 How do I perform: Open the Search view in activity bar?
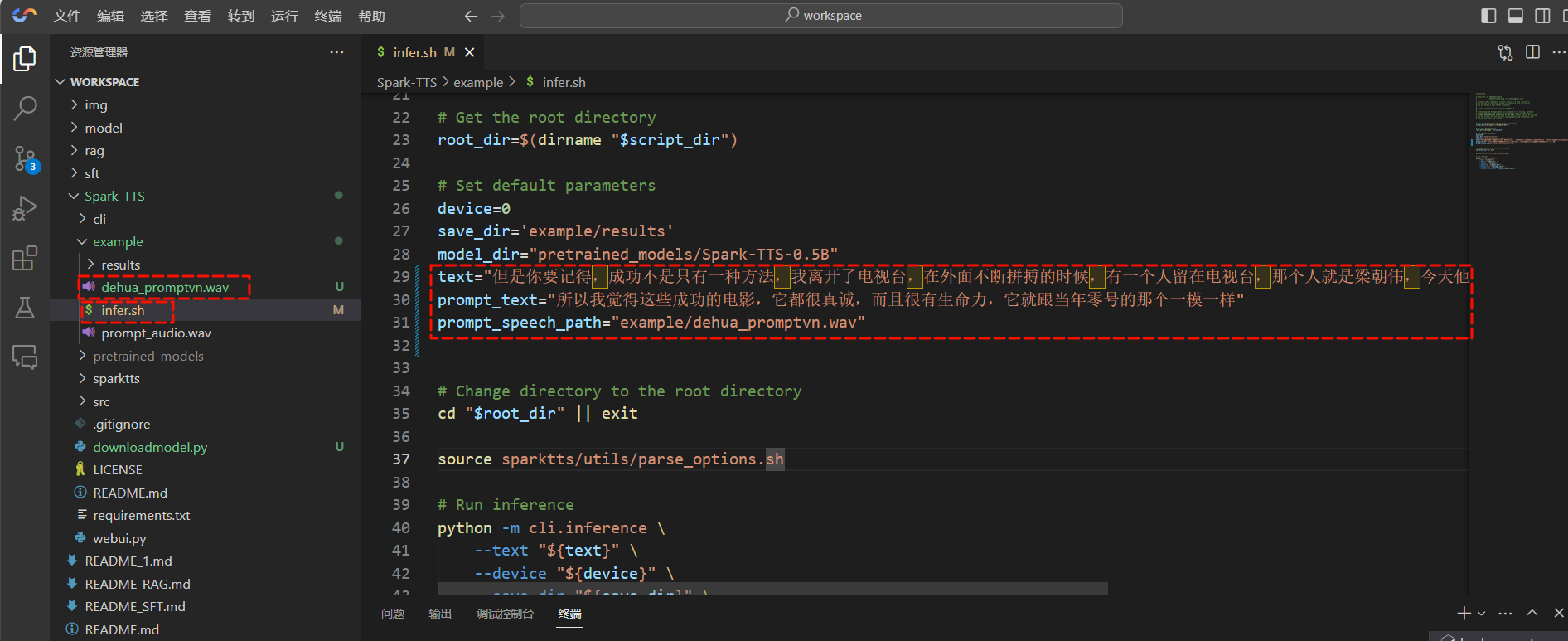pos(25,109)
